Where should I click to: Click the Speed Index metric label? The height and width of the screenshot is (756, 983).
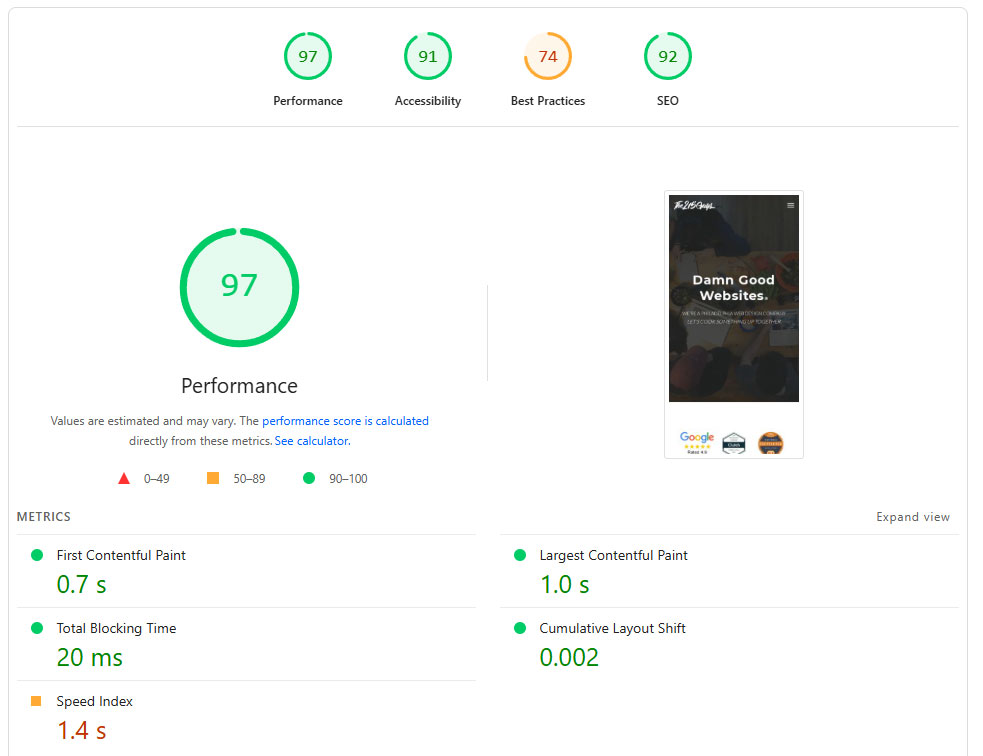pos(94,701)
